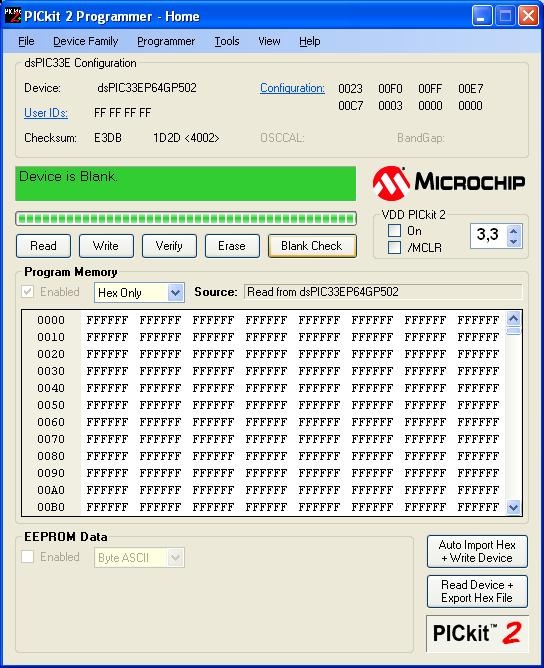544x668 pixels.
Task: Click the Read button
Action: point(43,246)
